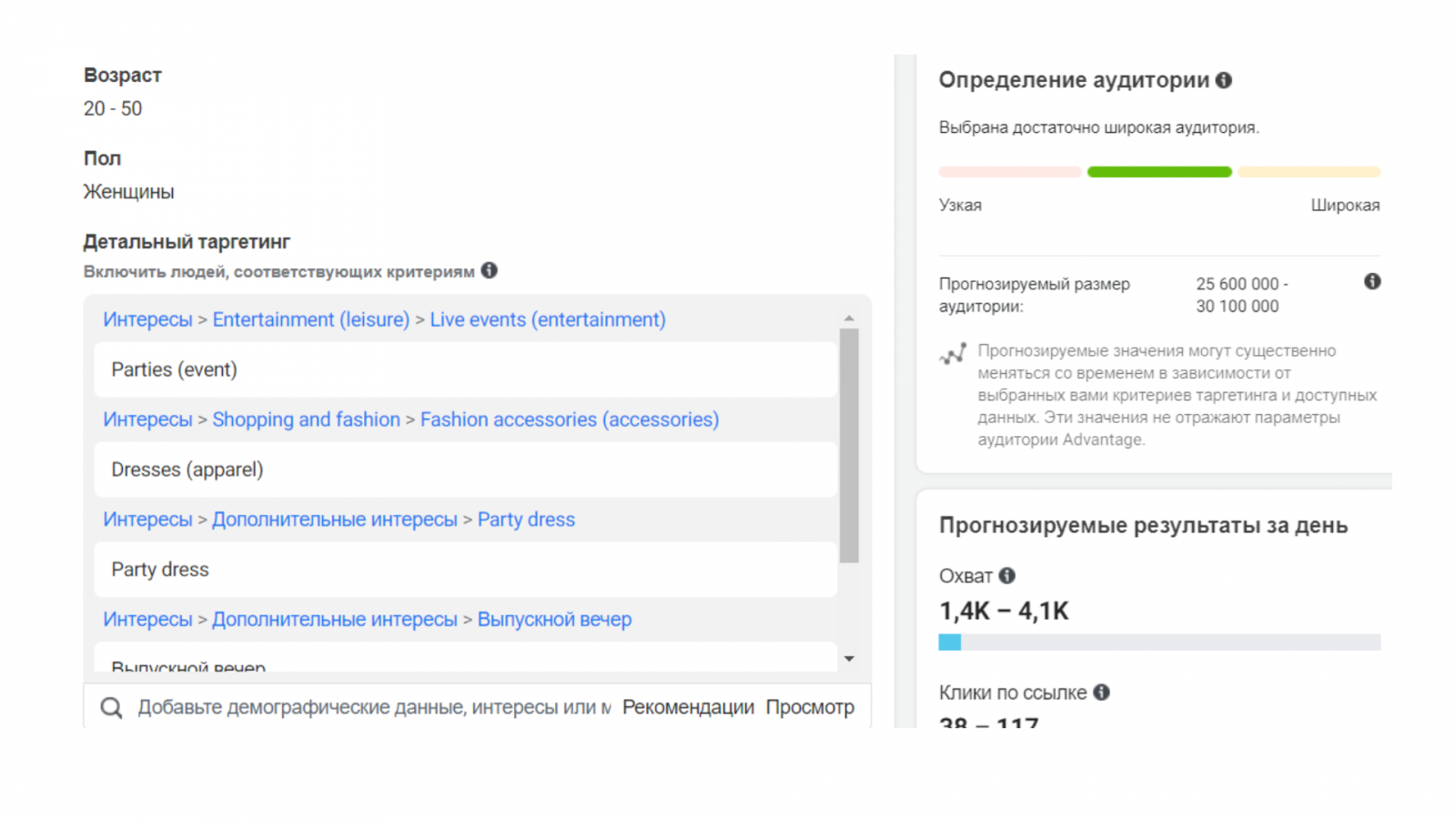Click info icon for estimated audience size
The width and height of the screenshot is (1456, 819).
coord(1372,282)
